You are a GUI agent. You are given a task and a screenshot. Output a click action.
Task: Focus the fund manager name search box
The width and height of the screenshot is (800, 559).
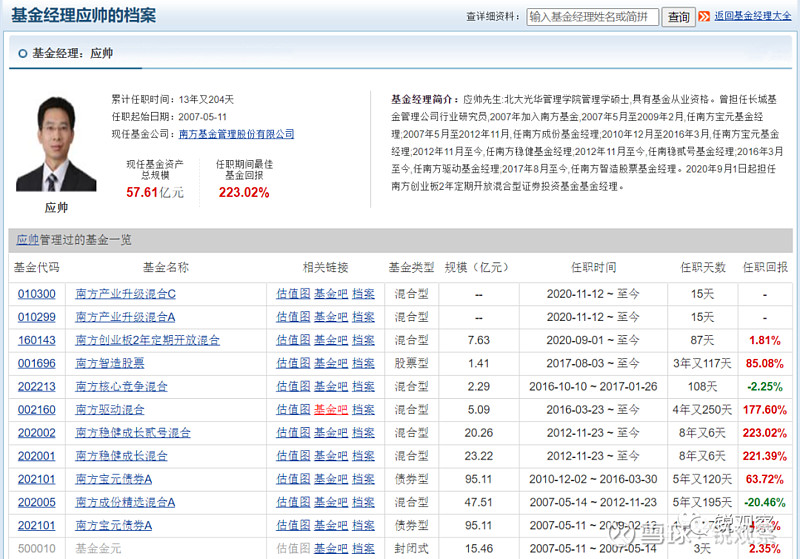[x=592, y=17]
